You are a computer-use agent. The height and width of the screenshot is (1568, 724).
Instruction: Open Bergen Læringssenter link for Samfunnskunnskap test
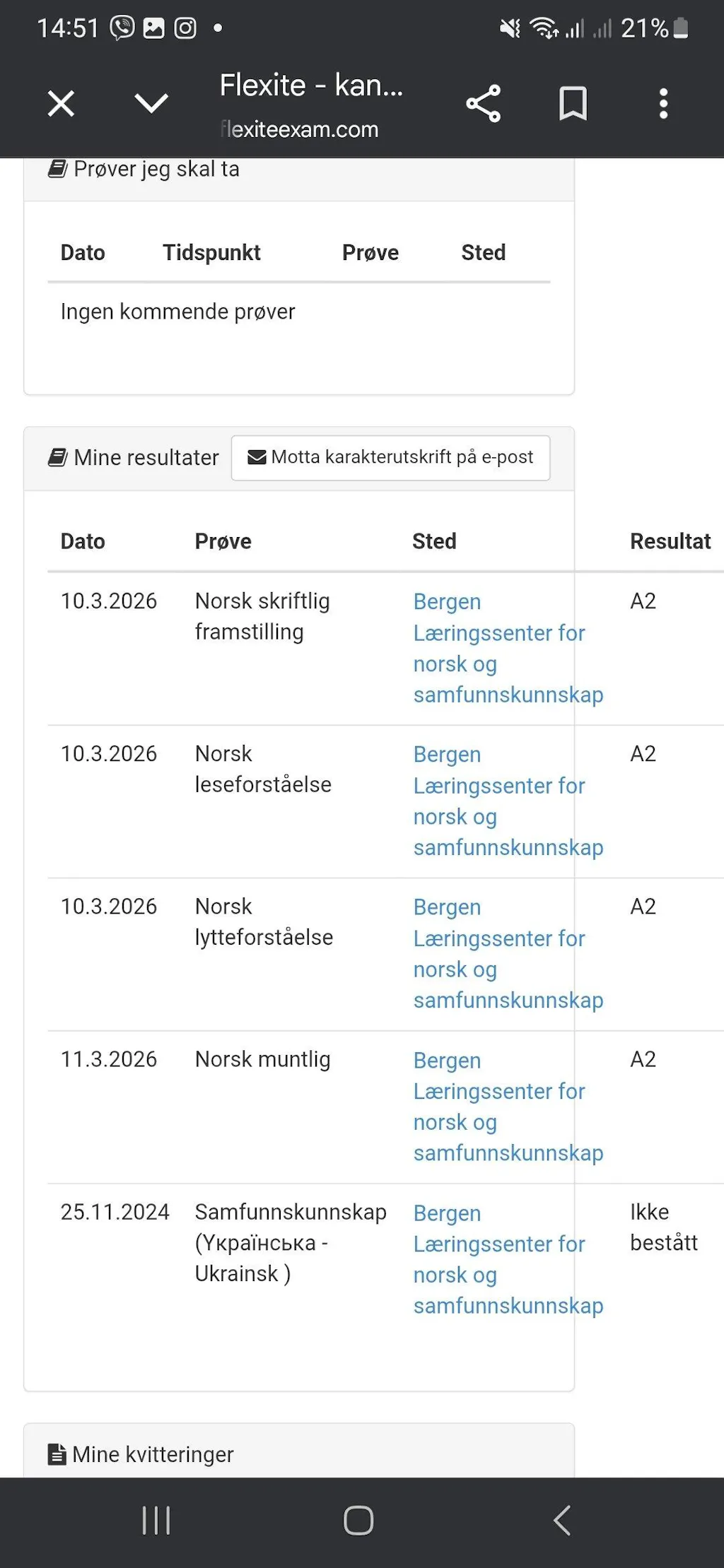(x=499, y=1258)
